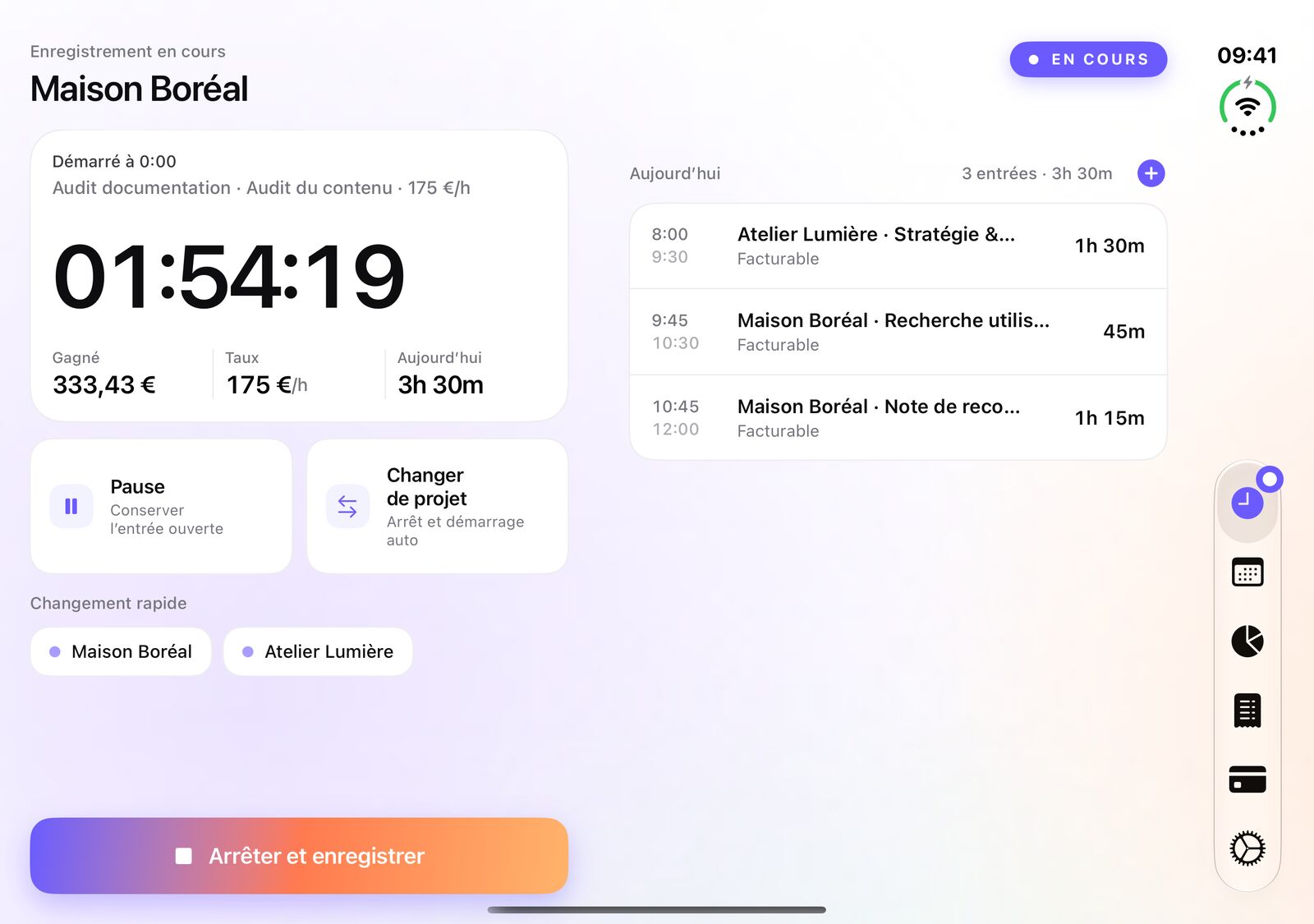Screen dimensions: 1314x924
Task: Add a new entry with plus icon
Action: pyautogui.click(x=1151, y=173)
